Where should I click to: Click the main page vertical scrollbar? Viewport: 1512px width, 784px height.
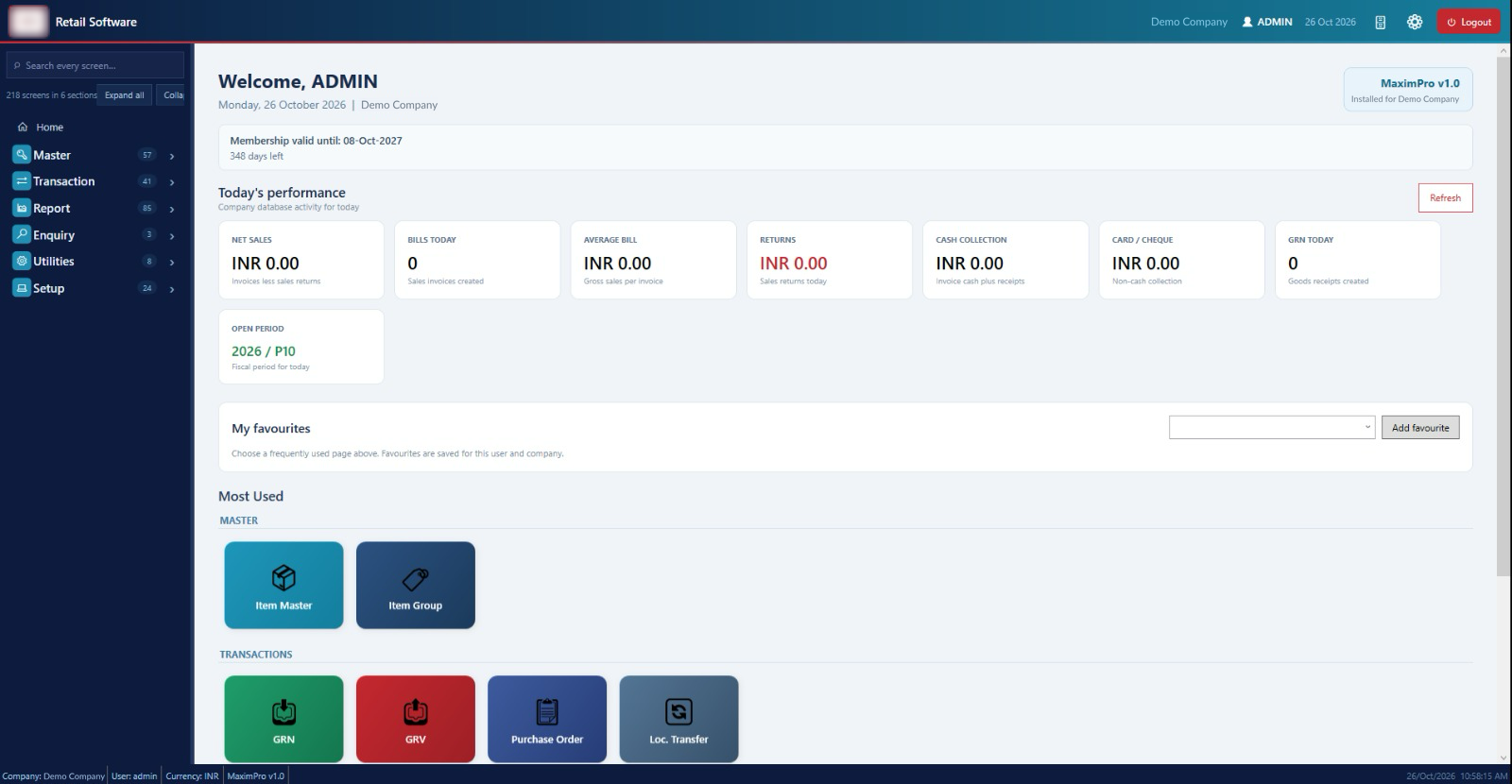click(1503, 316)
